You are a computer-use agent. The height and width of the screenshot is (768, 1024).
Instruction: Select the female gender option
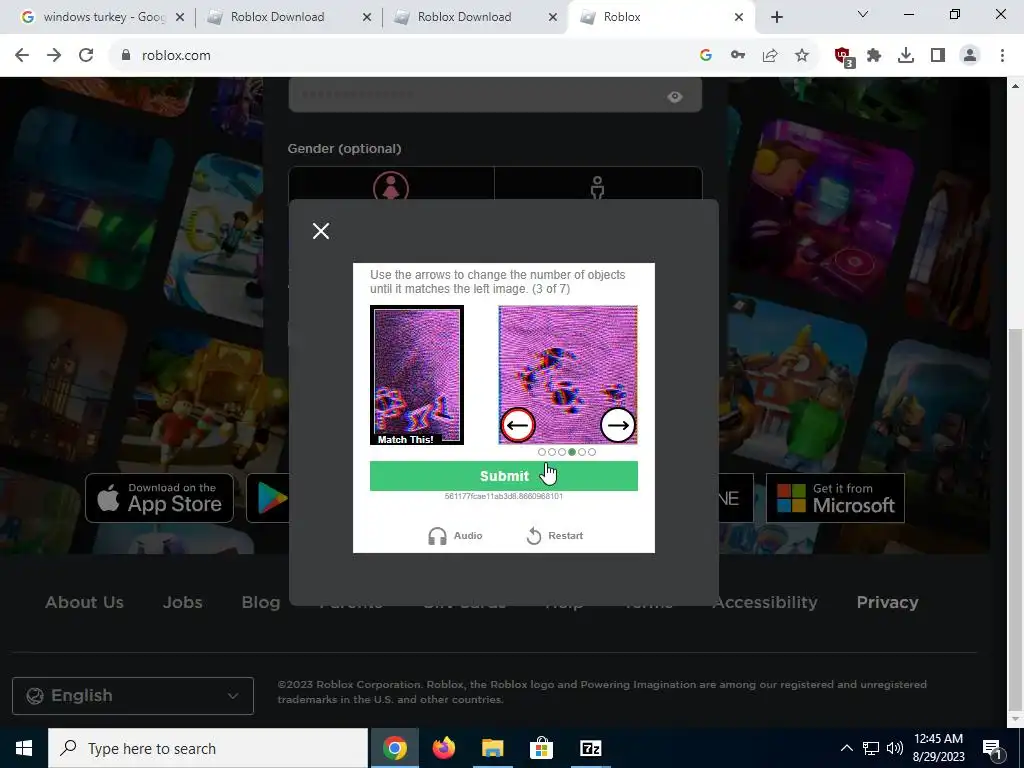(x=391, y=184)
